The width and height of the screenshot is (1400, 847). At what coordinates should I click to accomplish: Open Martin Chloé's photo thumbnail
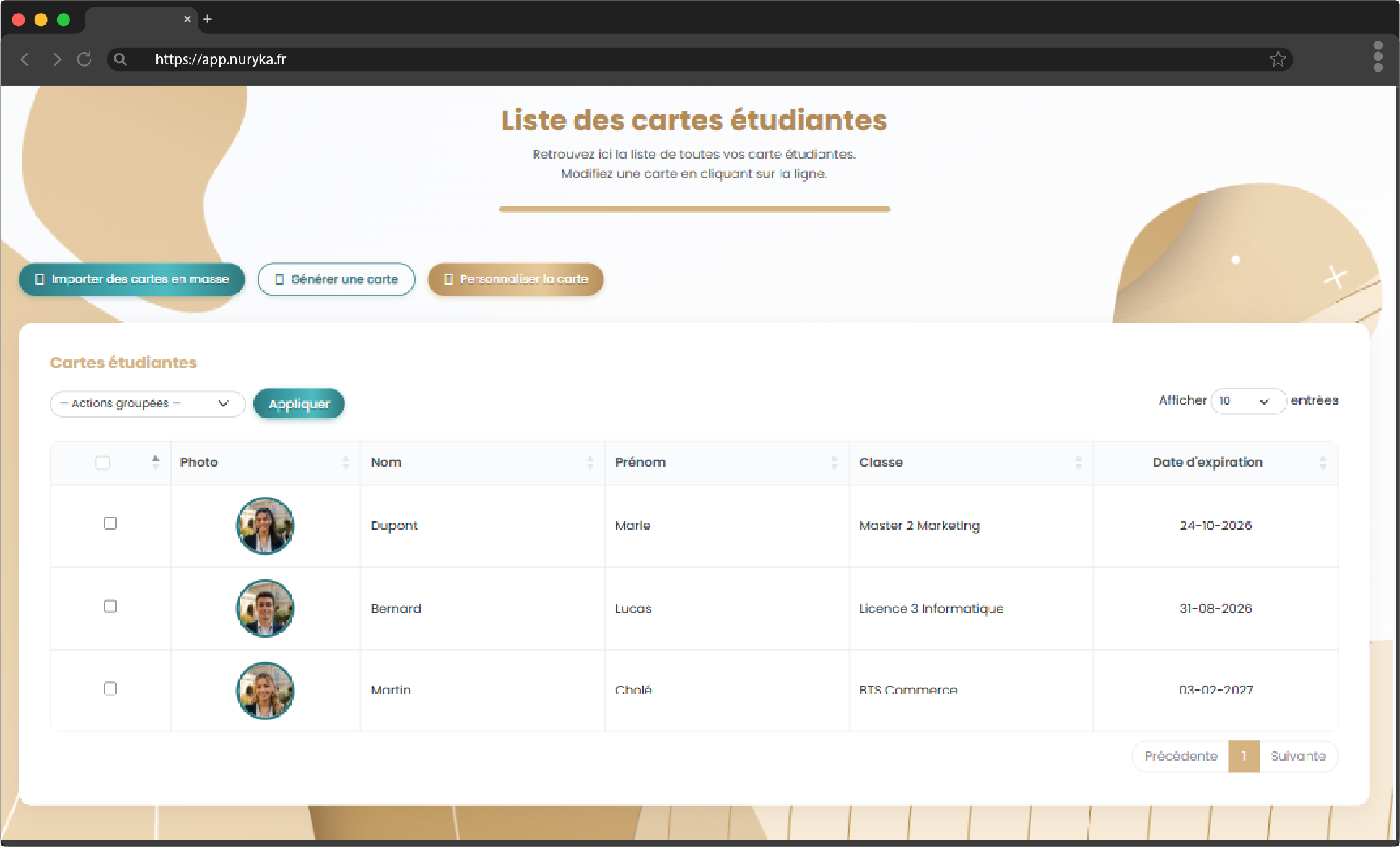tap(265, 691)
